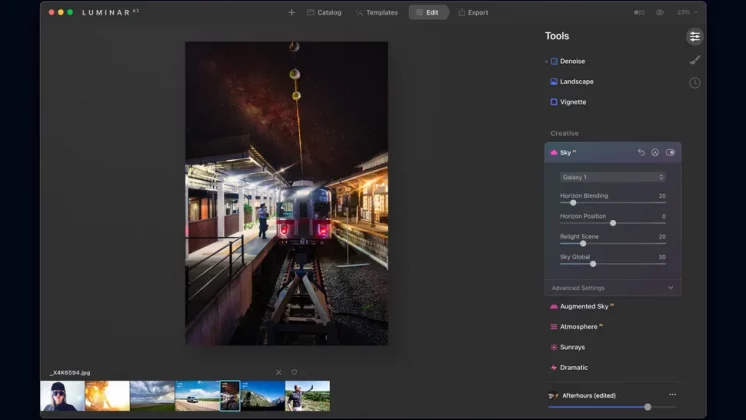The width and height of the screenshot is (746, 420).
Task: Select the brush edit icon in right sidebar
Action: 694,60
